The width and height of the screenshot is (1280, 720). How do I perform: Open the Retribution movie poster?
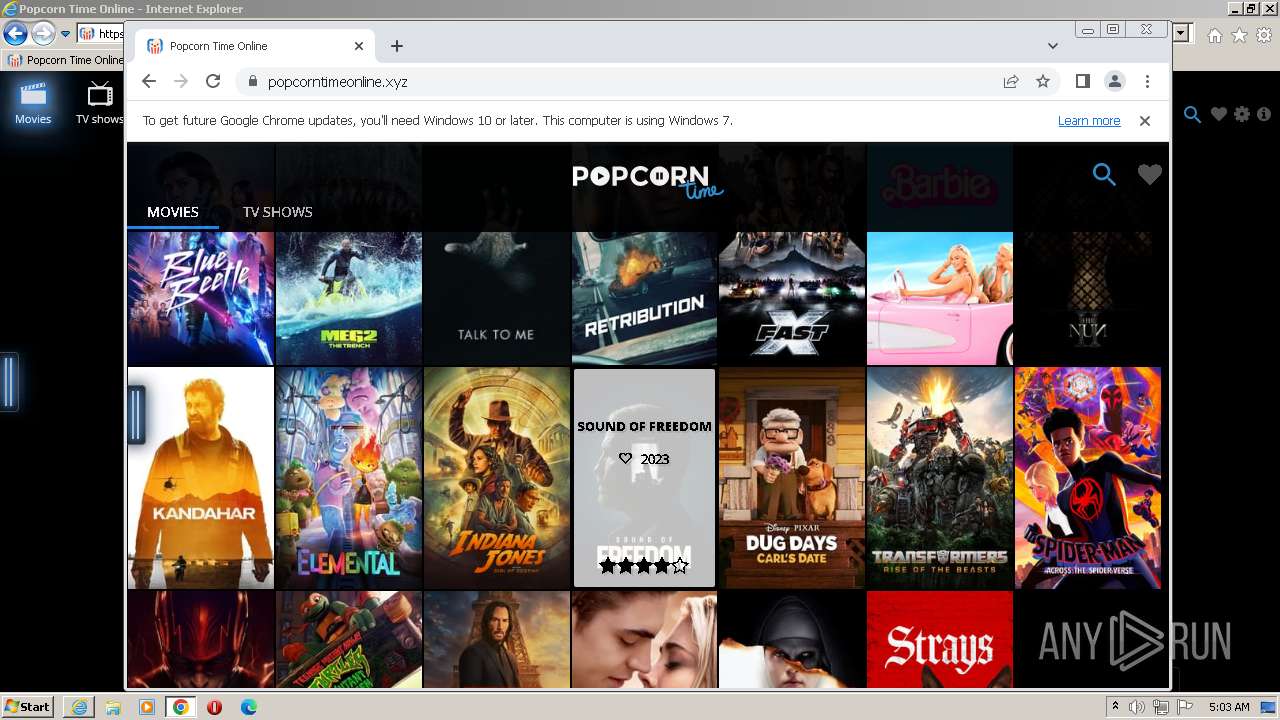[x=645, y=298]
